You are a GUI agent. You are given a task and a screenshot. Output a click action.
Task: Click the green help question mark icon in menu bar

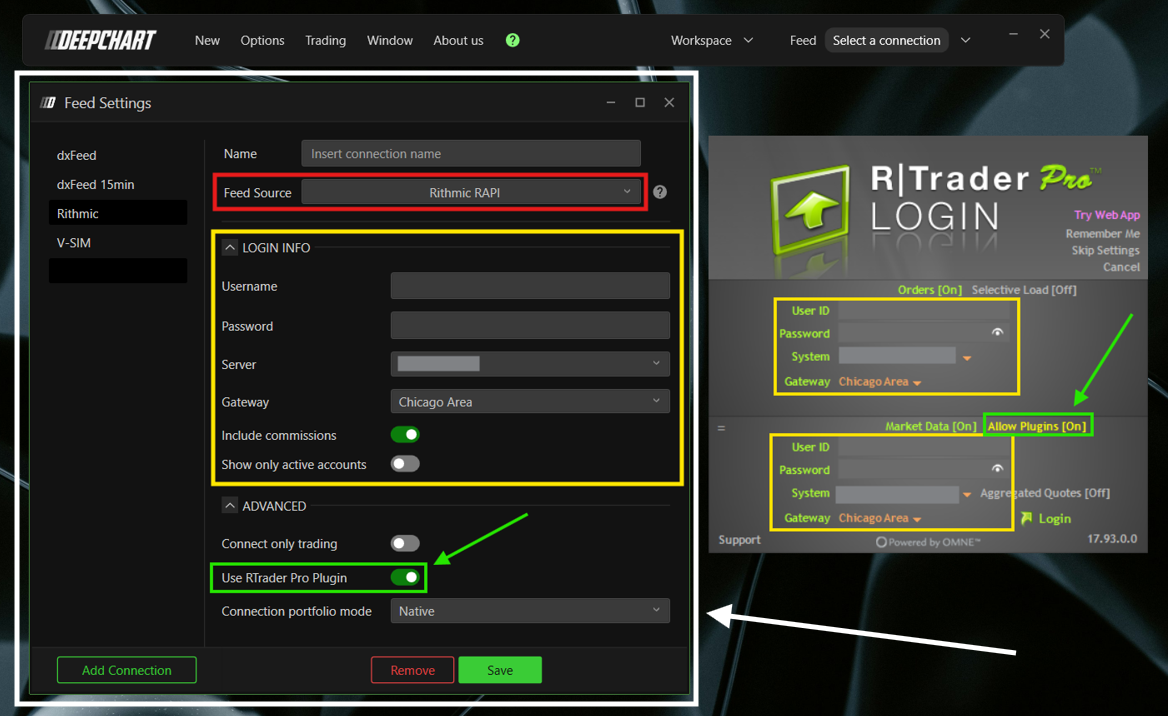(x=512, y=40)
